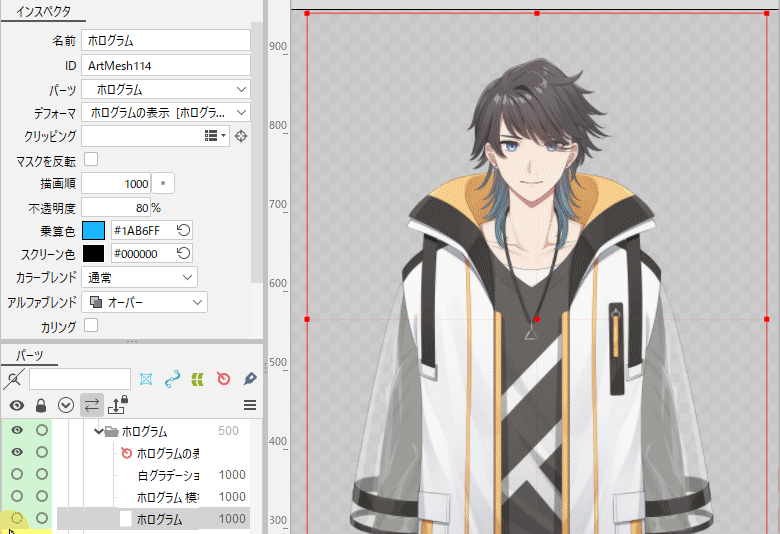The height and width of the screenshot is (534, 780).
Task: Collapse the ホログラム folder in parts tree
Action: point(99,432)
